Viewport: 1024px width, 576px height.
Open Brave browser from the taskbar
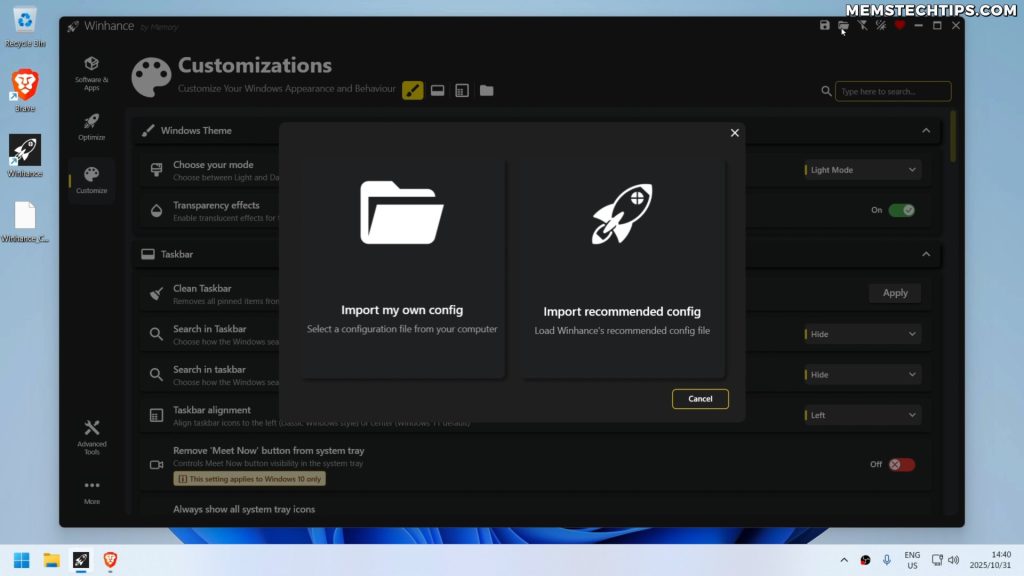(110, 559)
